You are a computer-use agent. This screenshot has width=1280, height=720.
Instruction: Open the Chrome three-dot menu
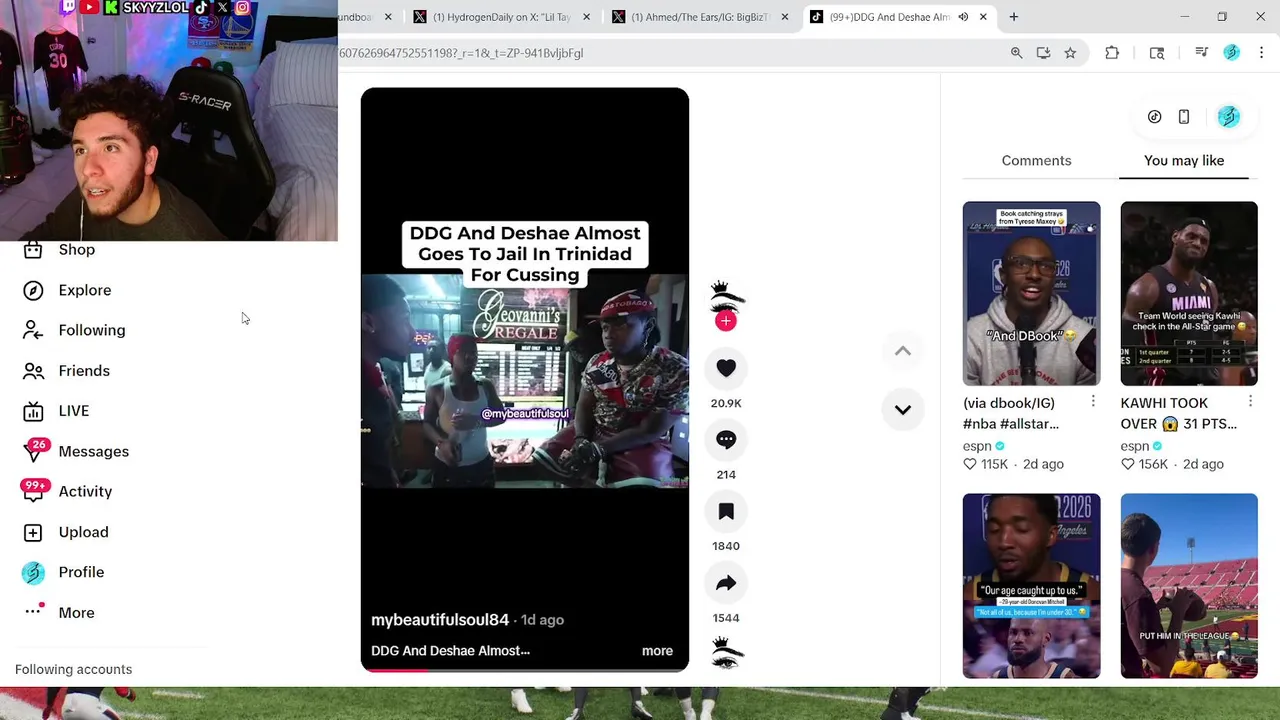coord(1261,53)
